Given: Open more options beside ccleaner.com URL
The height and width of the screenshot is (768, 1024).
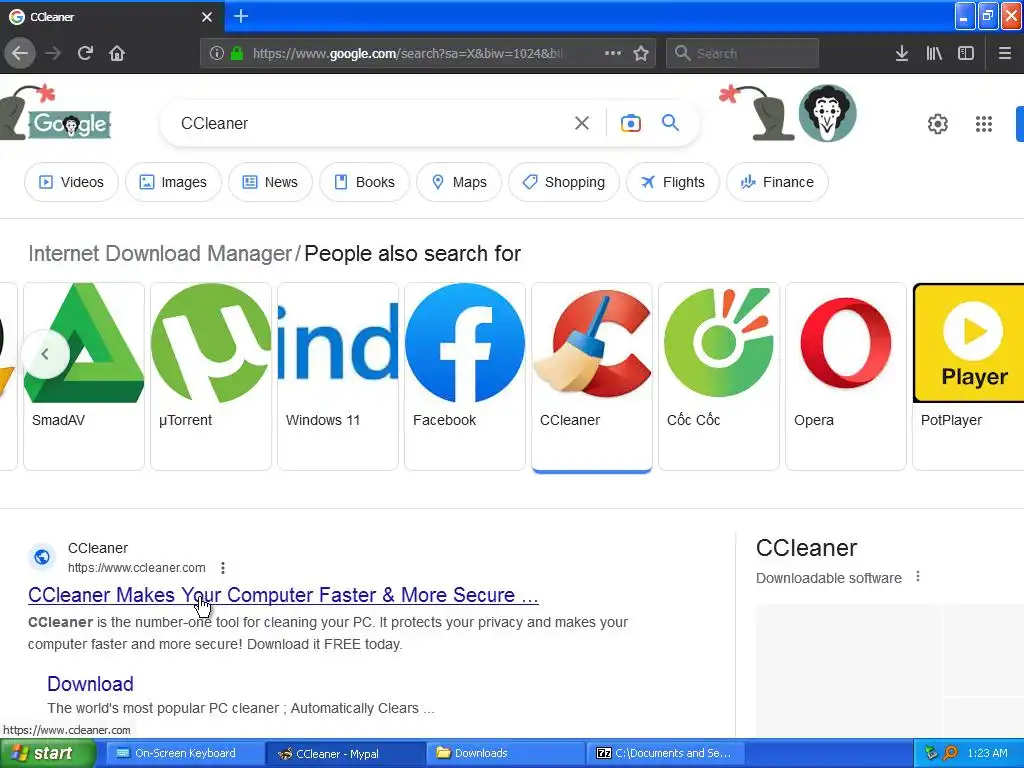Looking at the screenshot, I should tap(223, 568).
